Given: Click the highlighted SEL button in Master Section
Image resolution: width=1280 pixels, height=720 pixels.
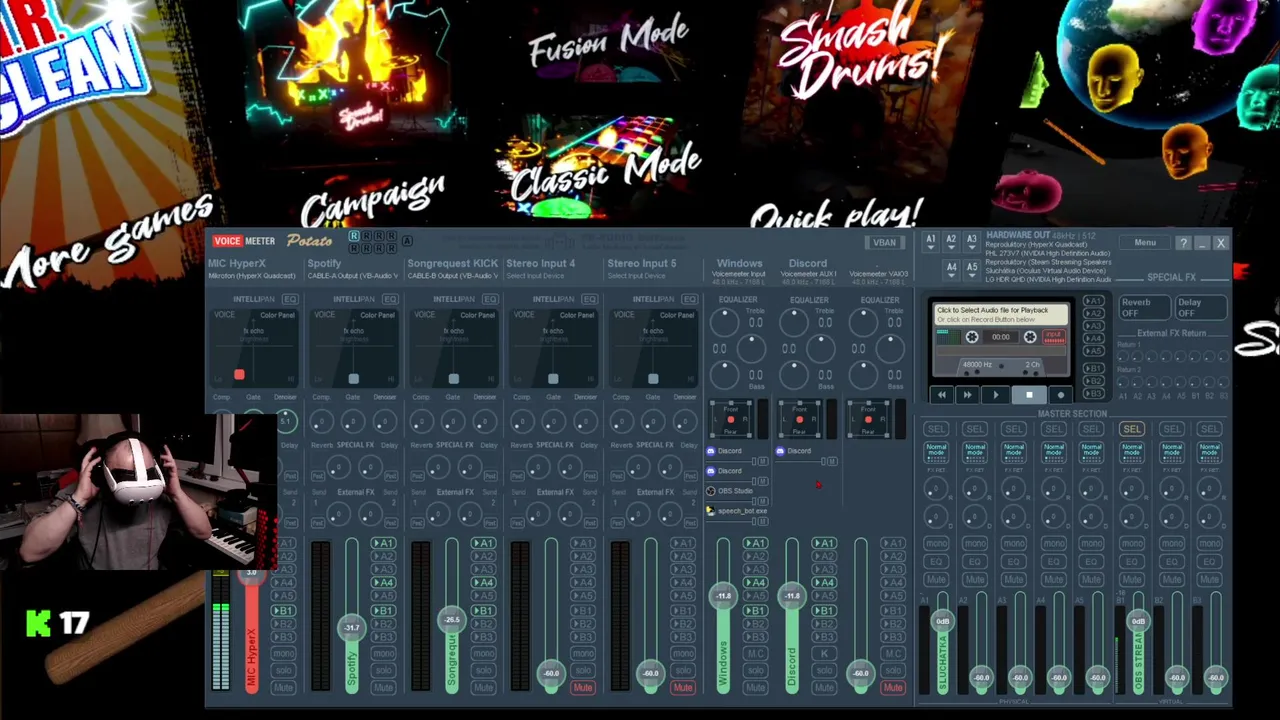Looking at the screenshot, I should 1131,429.
